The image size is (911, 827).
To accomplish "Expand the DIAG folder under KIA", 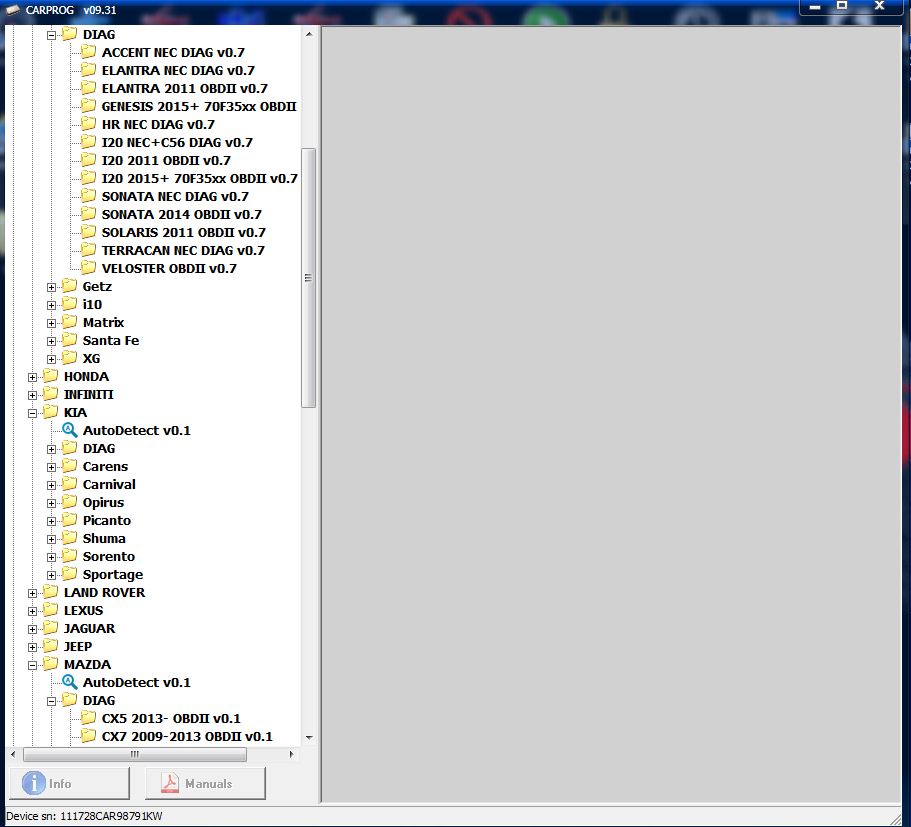I will tap(52, 449).
